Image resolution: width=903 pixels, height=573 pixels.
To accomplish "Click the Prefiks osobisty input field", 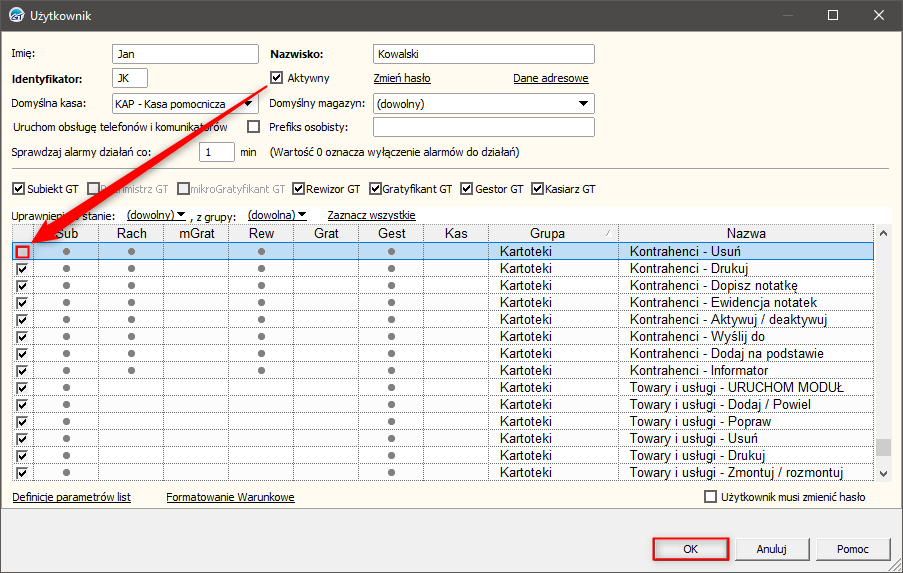I will pyautogui.click(x=484, y=127).
